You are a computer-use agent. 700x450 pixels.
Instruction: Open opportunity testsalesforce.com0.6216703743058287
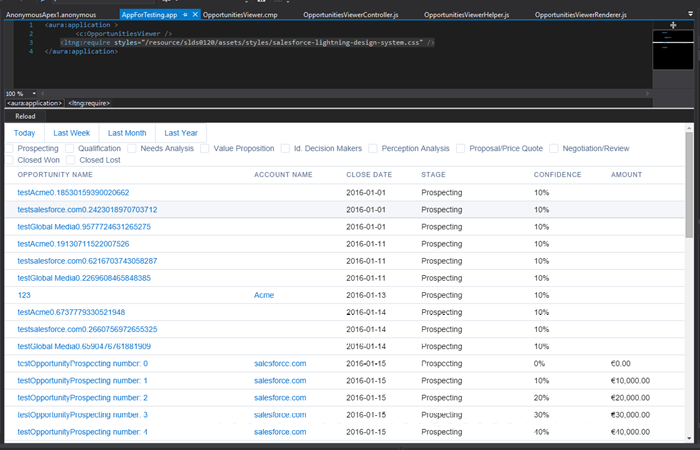click(x=87, y=261)
